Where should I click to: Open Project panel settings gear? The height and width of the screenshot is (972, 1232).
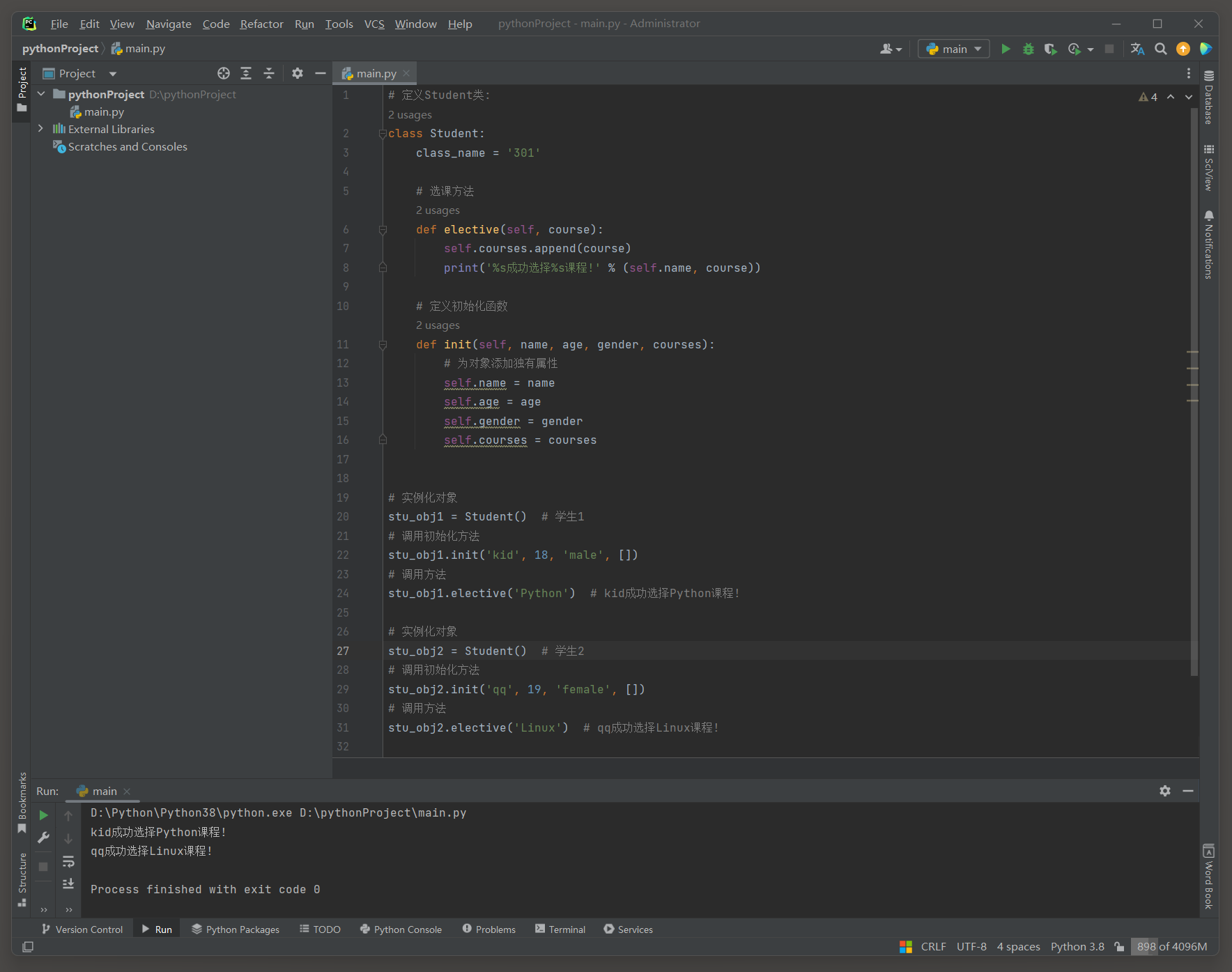pos(298,73)
